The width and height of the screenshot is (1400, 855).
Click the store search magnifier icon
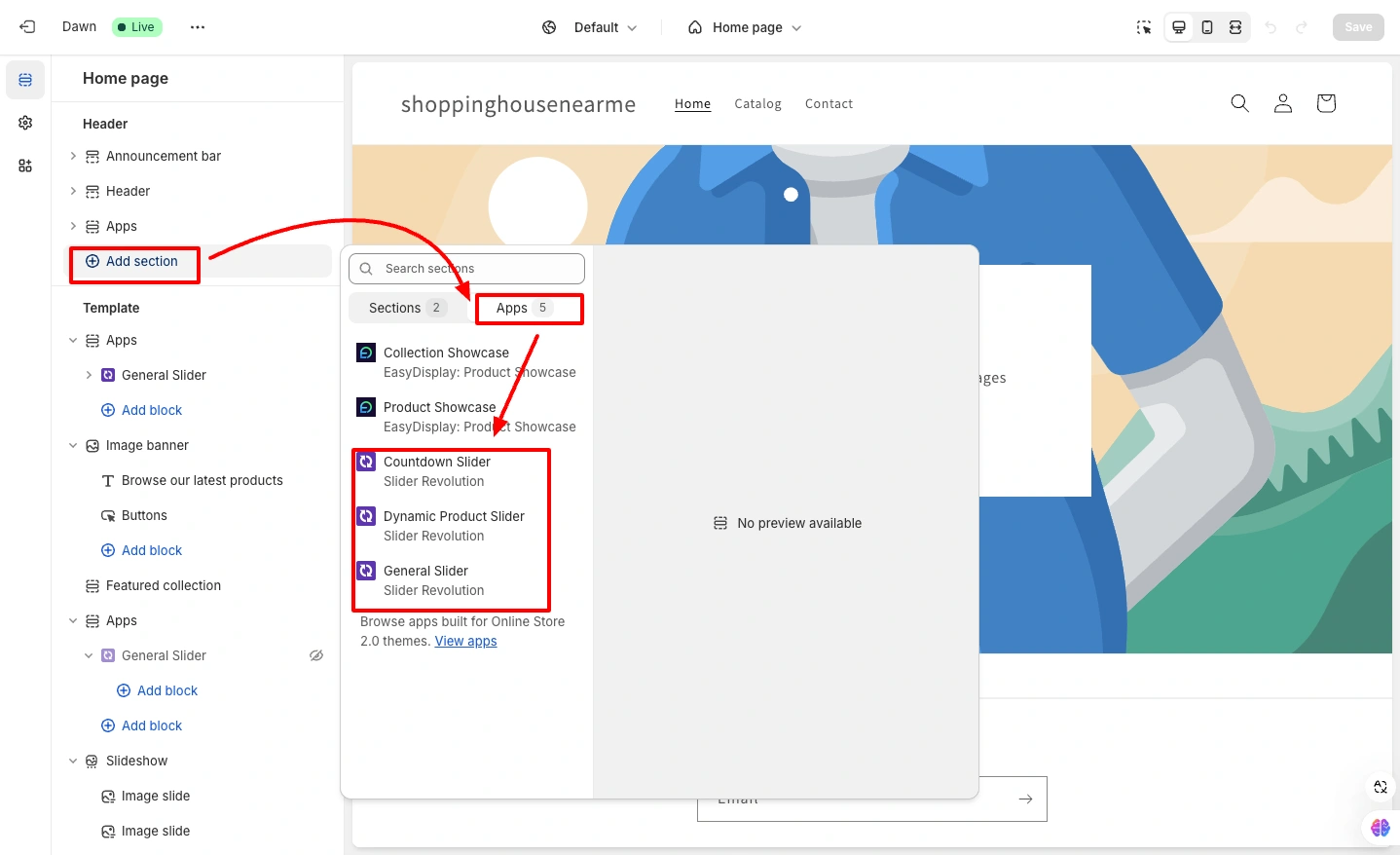1239,103
